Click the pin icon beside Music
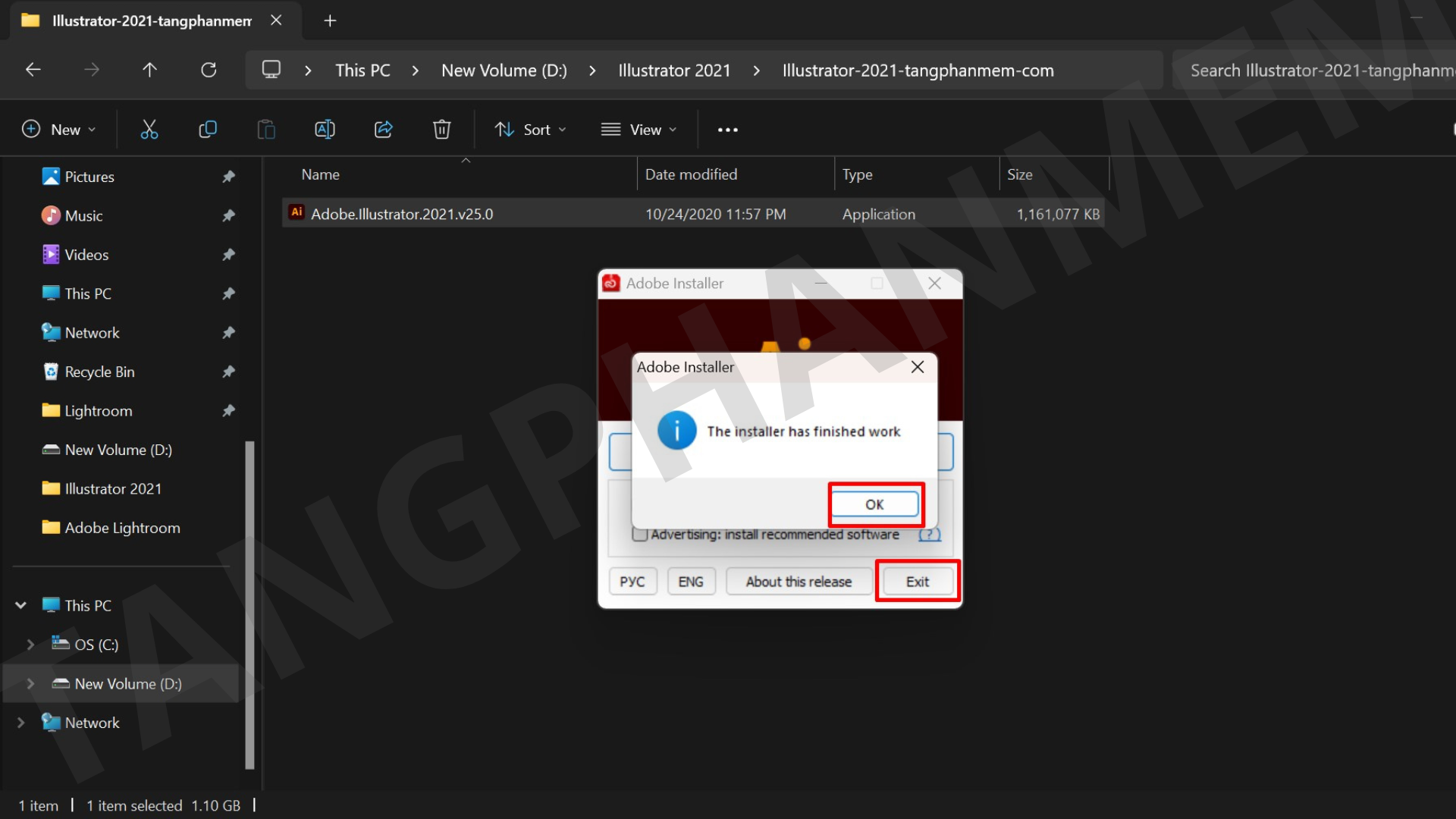1456x819 pixels. point(228,216)
